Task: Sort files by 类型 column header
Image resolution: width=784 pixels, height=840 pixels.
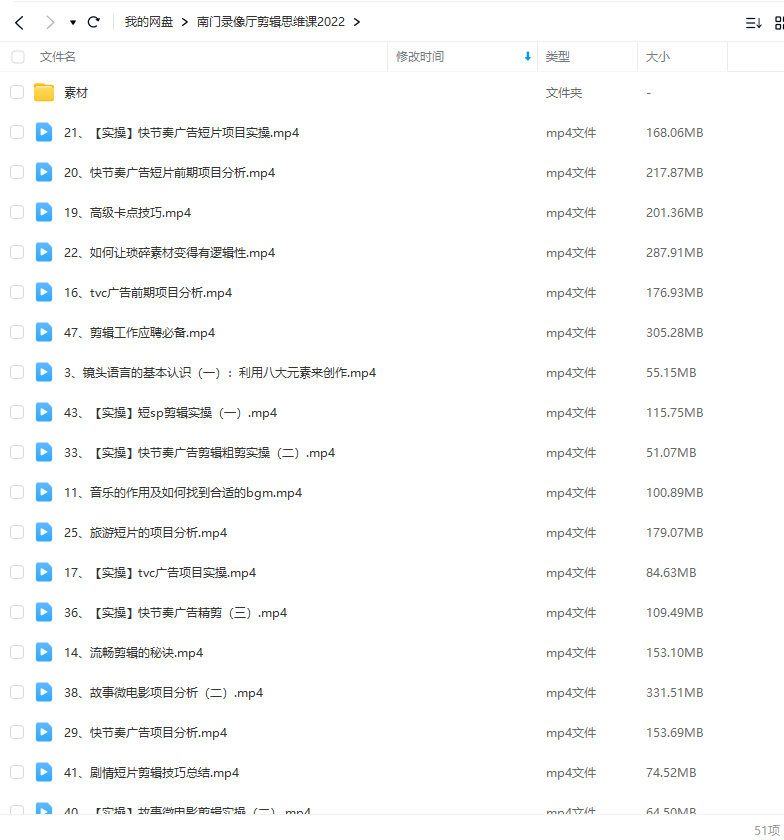Action: (x=557, y=57)
